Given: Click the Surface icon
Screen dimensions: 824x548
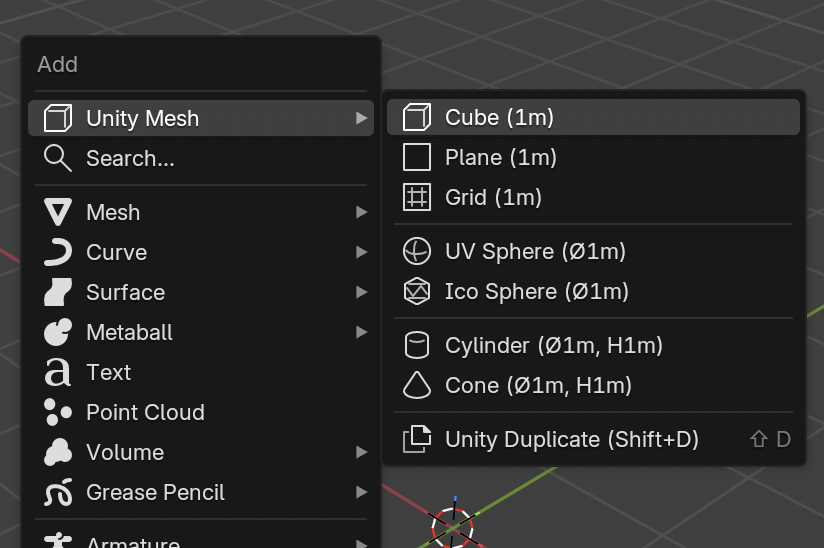Looking at the screenshot, I should (58, 292).
